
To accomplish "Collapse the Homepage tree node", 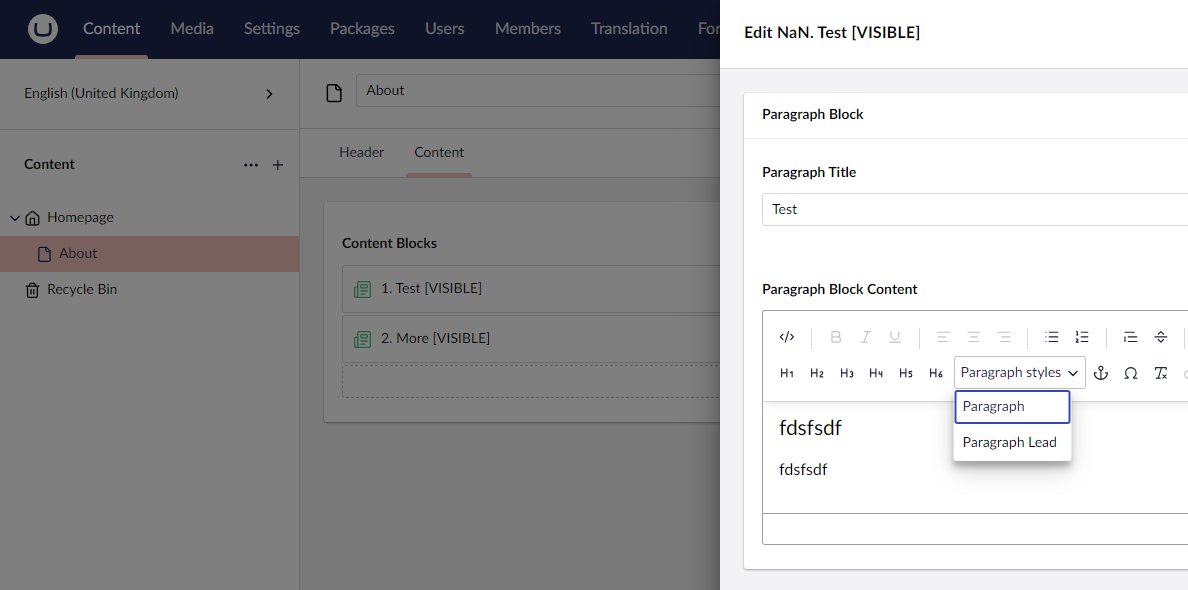I will [14, 217].
